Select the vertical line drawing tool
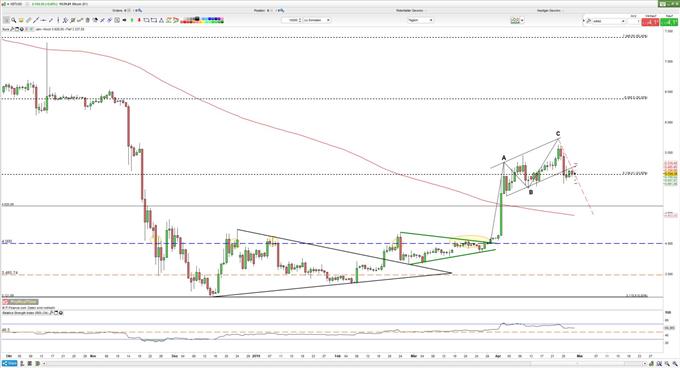 [58, 20]
